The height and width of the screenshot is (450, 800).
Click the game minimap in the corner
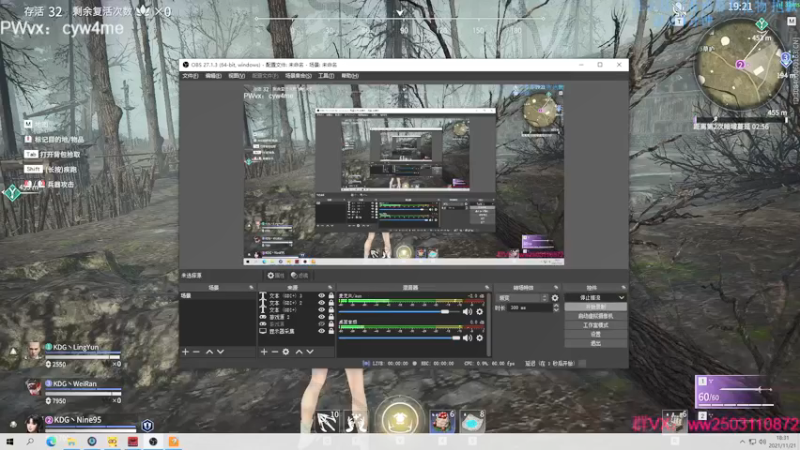[x=740, y=64]
